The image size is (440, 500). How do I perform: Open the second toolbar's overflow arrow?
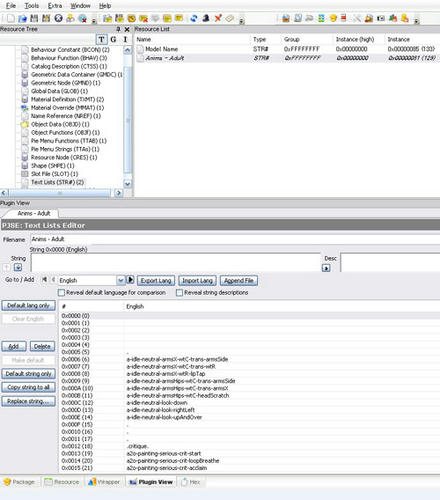(x=242, y=21)
